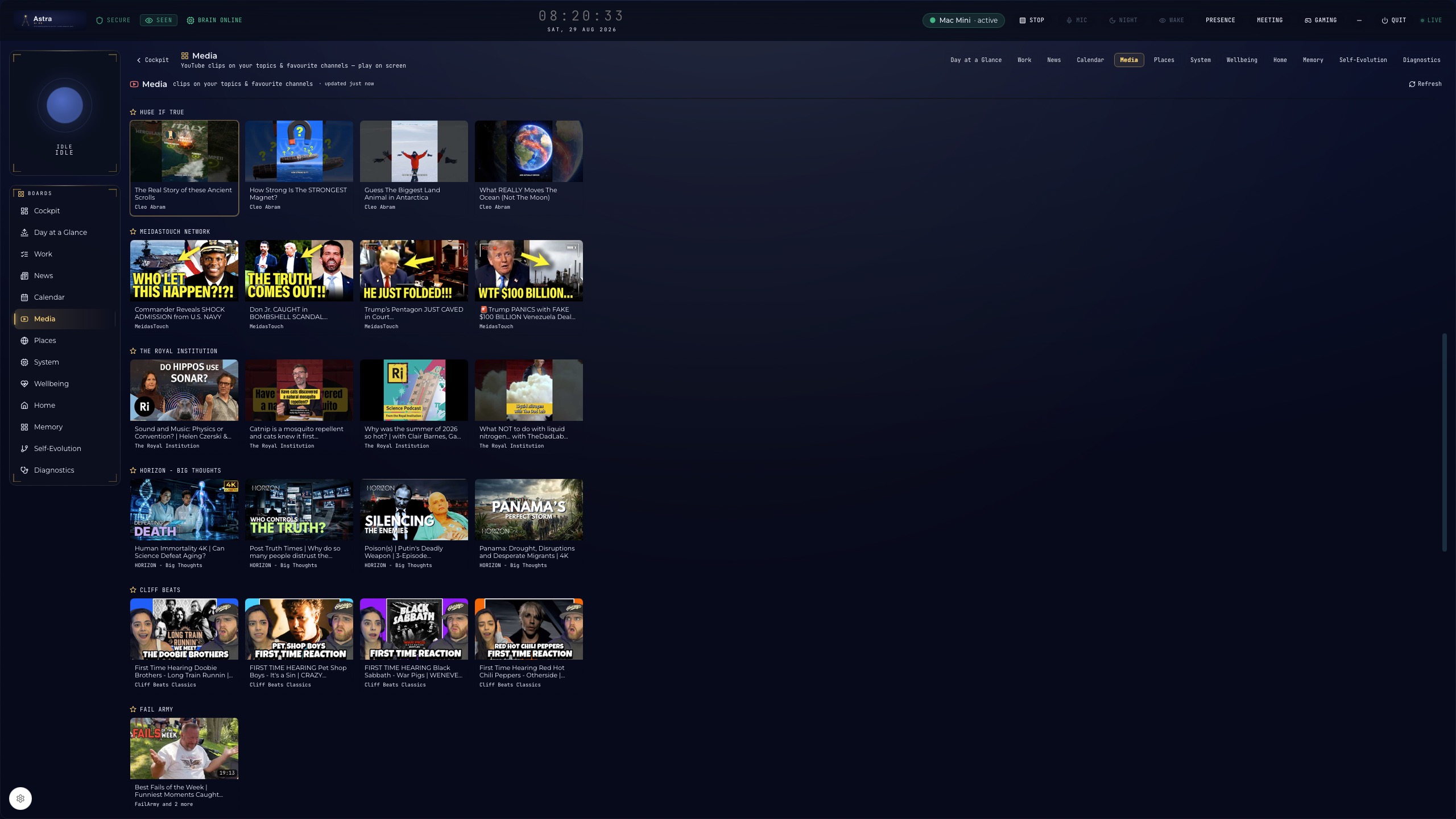Go back to Cockpit using the back link

[153, 60]
